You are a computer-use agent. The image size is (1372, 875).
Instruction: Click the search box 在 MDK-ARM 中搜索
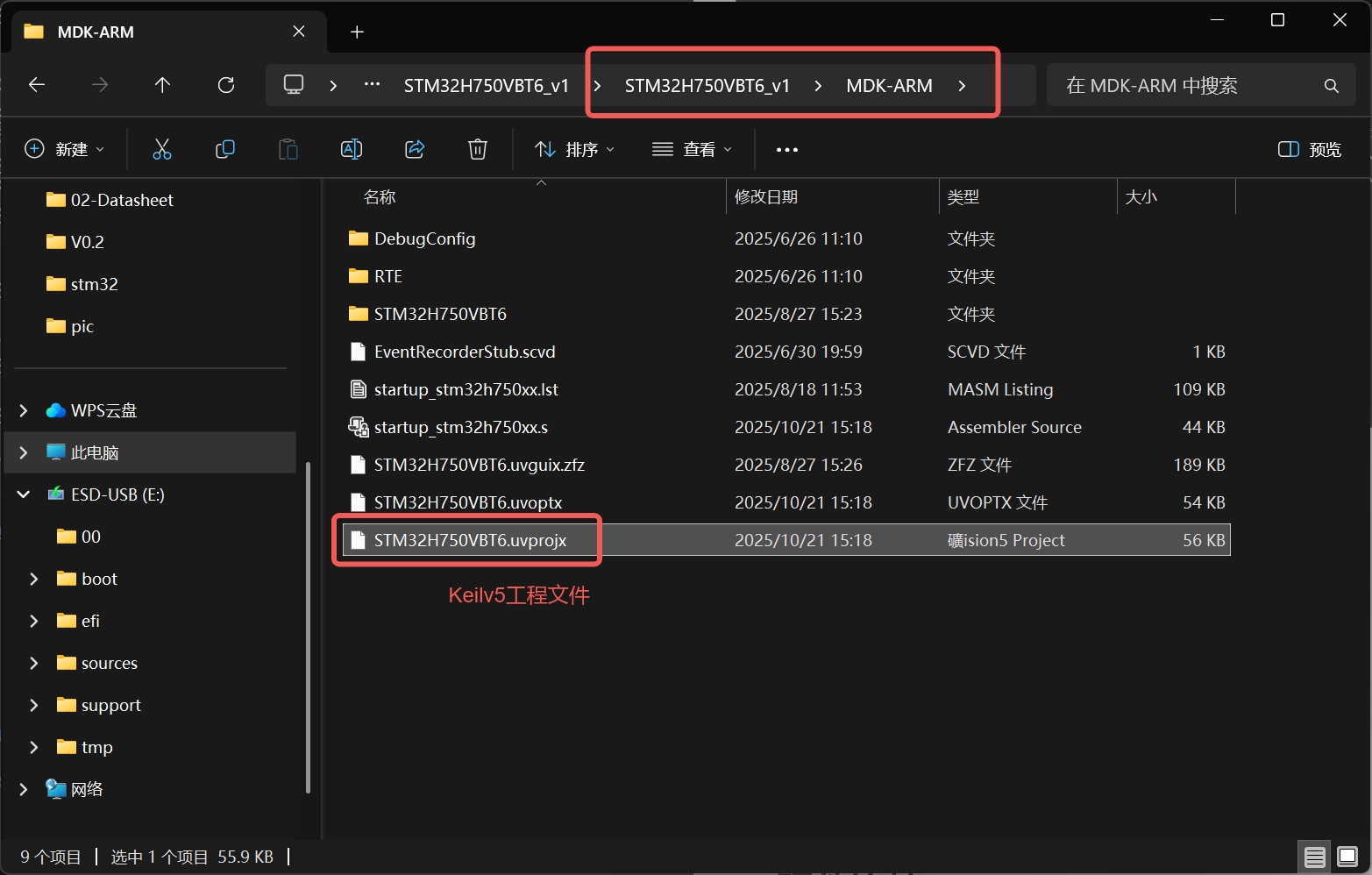[x=1200, y=86]
